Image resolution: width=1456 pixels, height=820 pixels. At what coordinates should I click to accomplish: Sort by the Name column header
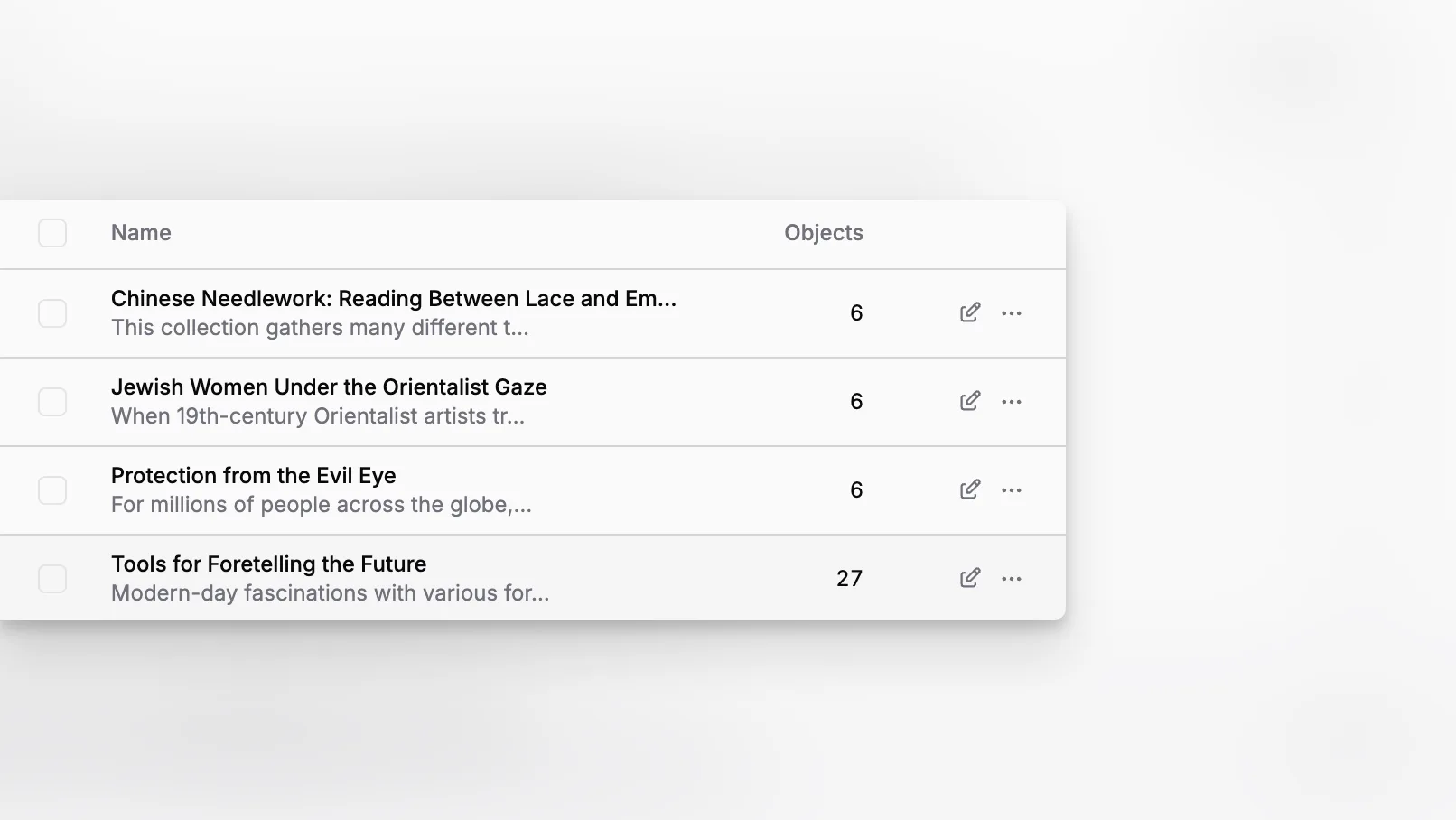pyautogui.click(x=141, y=233)
